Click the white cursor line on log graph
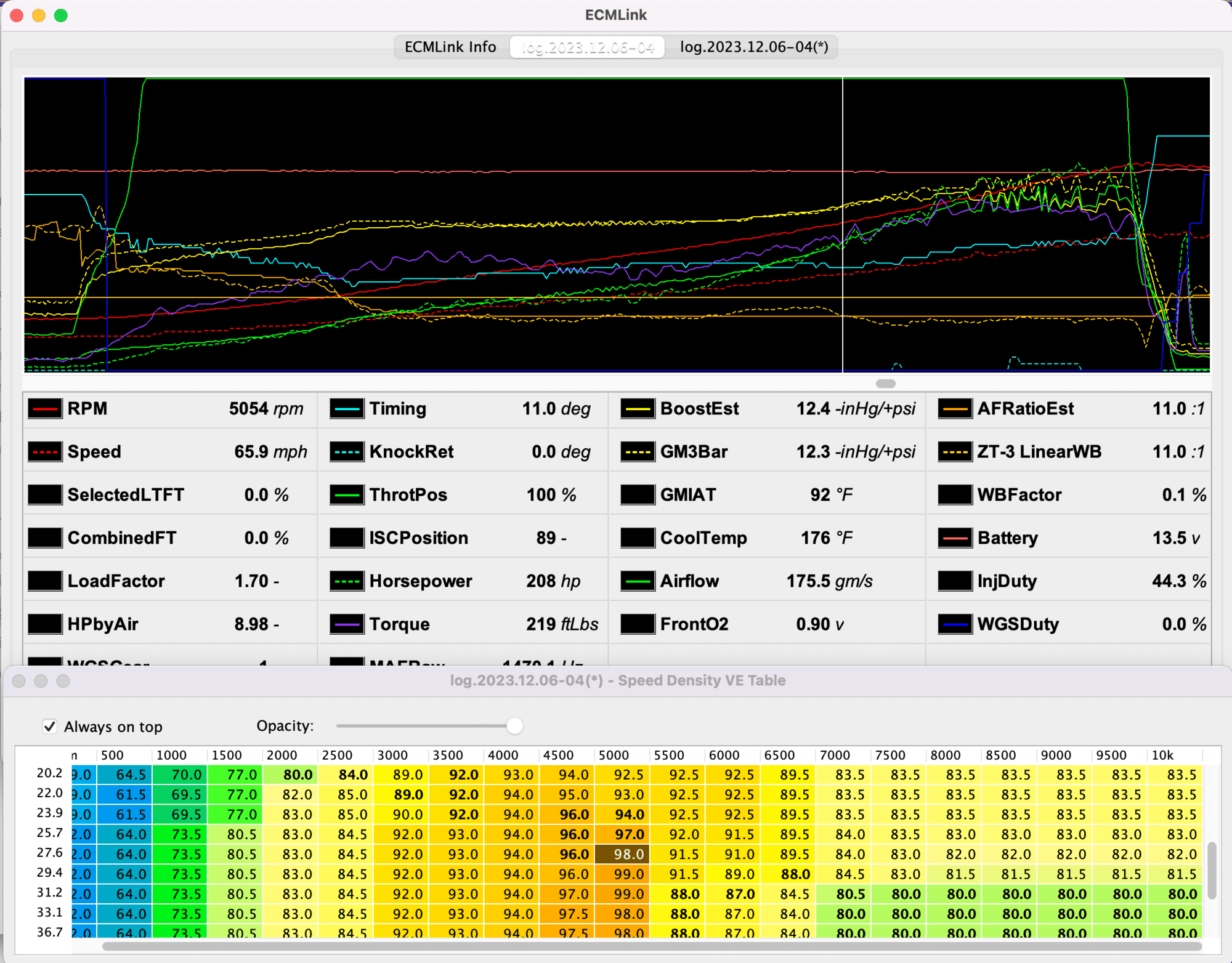This screenshot has width=1232, height=963. [x=843, y=225]
